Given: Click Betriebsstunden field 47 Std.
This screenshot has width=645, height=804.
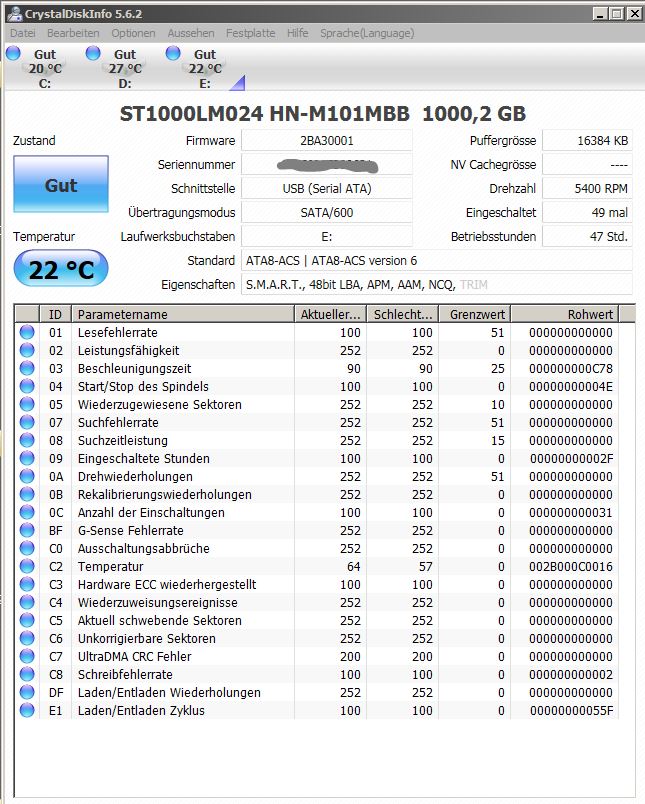Looking at the screenshot, I should click(x=587, y=236).
